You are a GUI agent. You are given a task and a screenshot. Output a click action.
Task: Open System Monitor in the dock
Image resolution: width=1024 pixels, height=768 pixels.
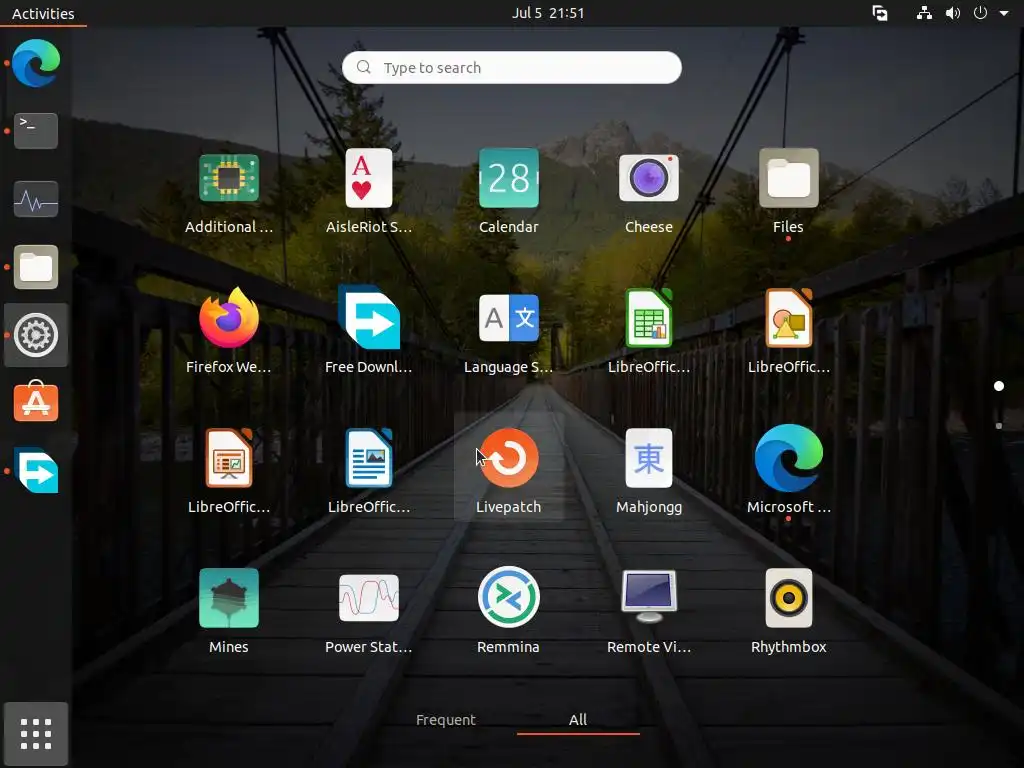pos(36,199)
